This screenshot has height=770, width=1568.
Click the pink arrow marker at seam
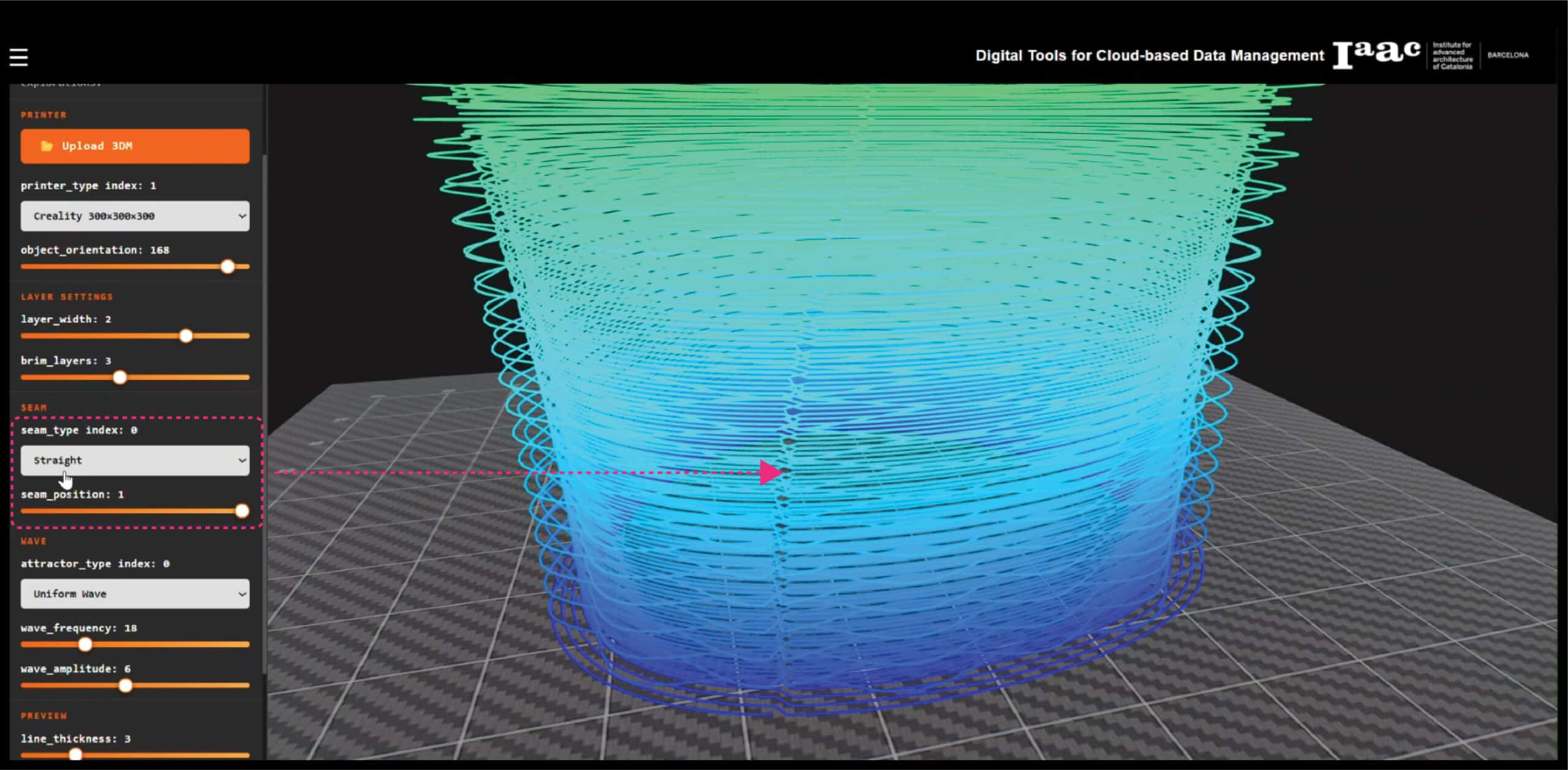[769, 473]
